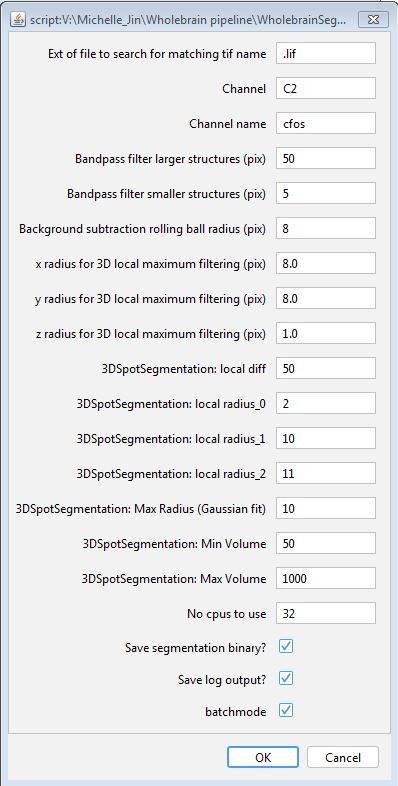Edit Bandpass filter smaller structures value
The image size is (398, 786).
tap(326, 193)
